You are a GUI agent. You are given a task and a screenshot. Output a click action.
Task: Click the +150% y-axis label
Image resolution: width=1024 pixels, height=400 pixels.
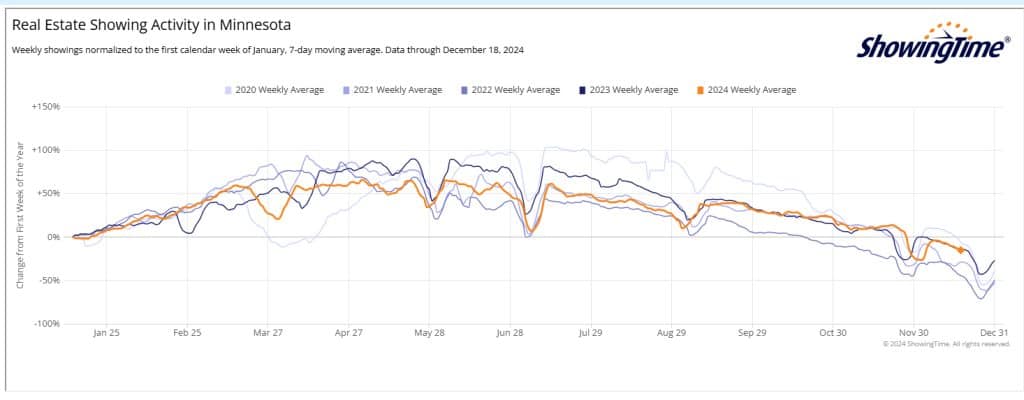pos(46,106)
